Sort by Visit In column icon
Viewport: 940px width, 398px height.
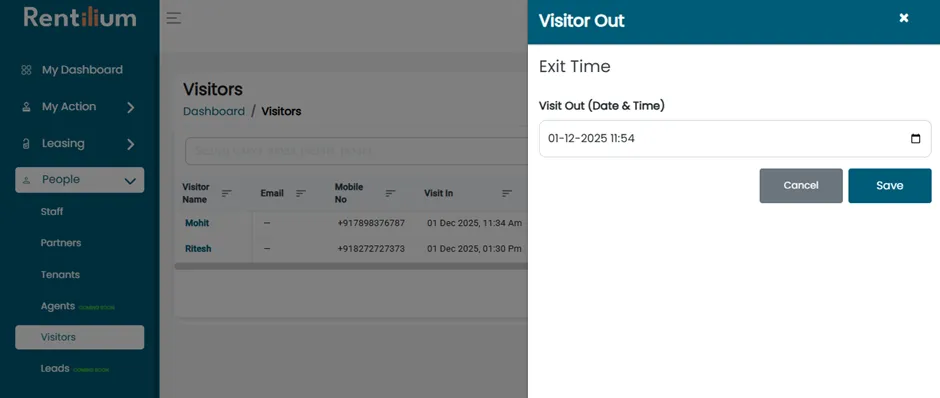[507, 194]
